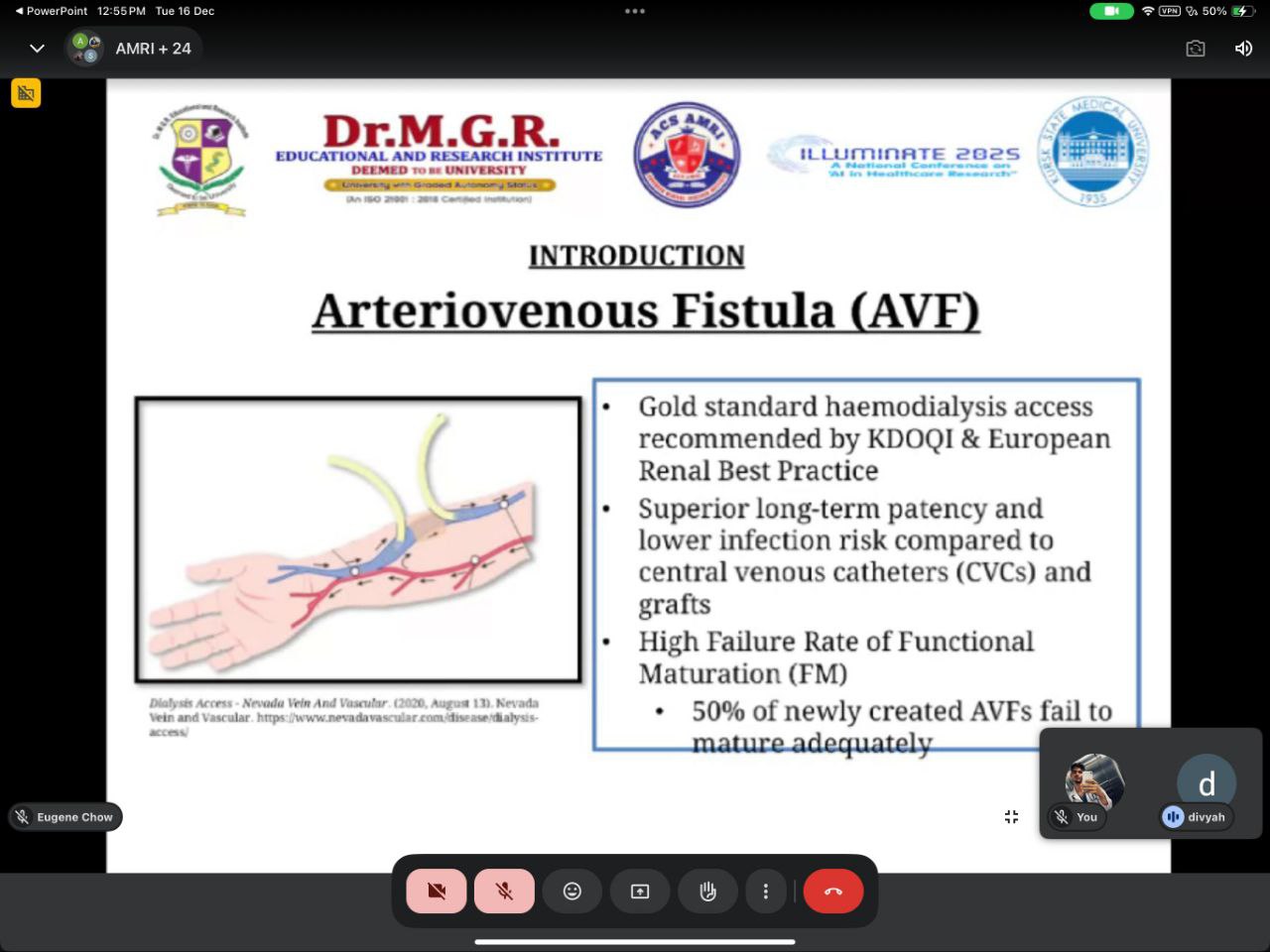Go back to PowerPoint app
The image size is (1270, 952).
click(52, 11)
